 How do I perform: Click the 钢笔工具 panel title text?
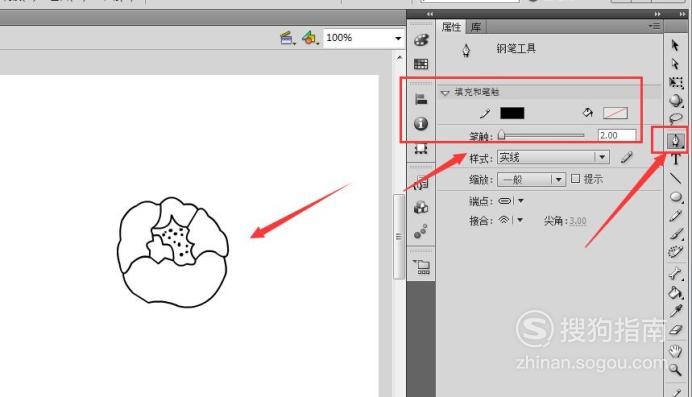click(x=516, y=49)
